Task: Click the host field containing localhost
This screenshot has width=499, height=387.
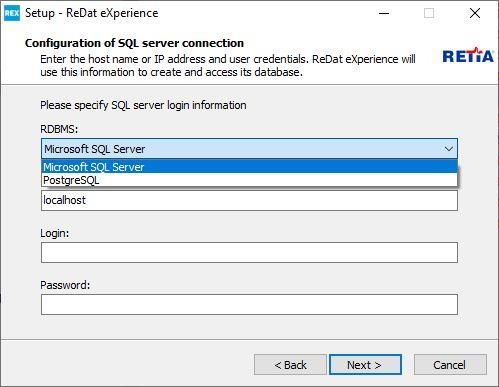Action: click(249, 200)
